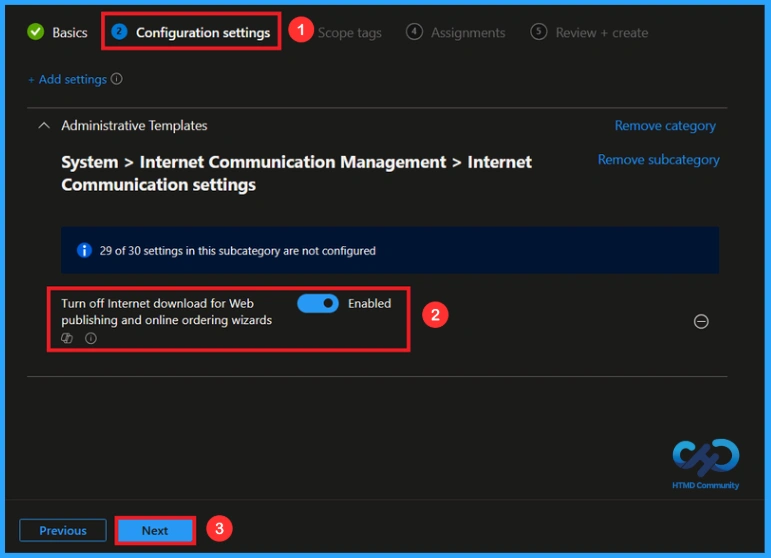This screenshot has height=558, width=771.
Task: Click the copilot icon under the wizard setting
Action: [x=67, y=338]
